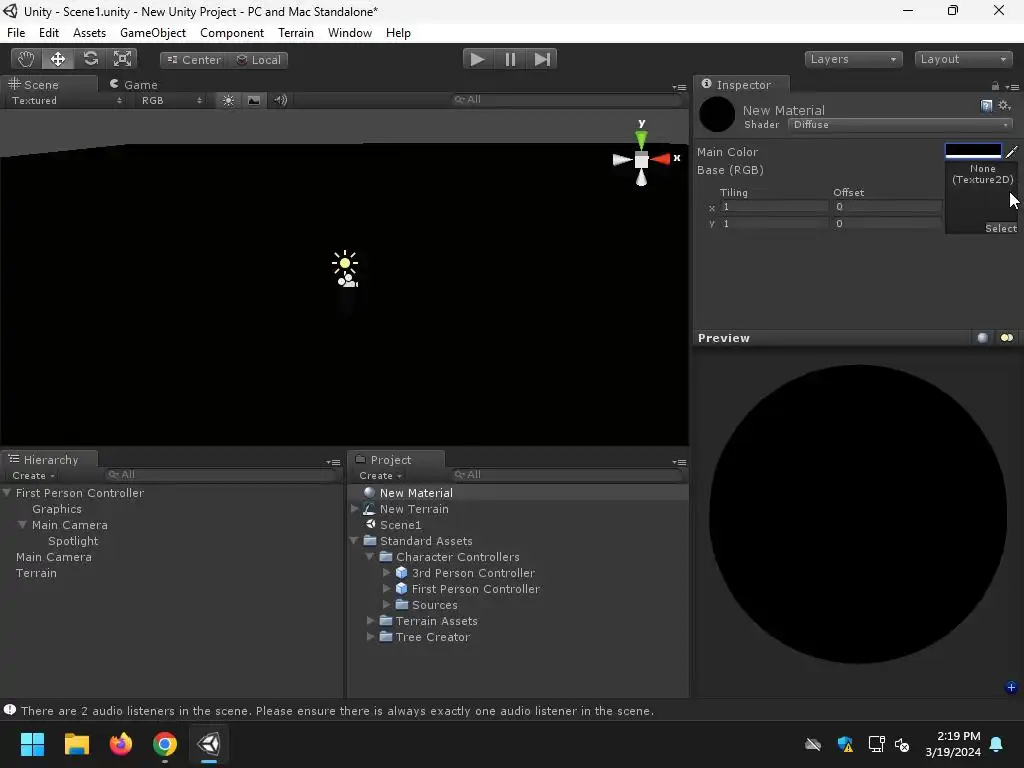
Task: Click the red X axis of the scene gizmo
Action: coord(660,159)
